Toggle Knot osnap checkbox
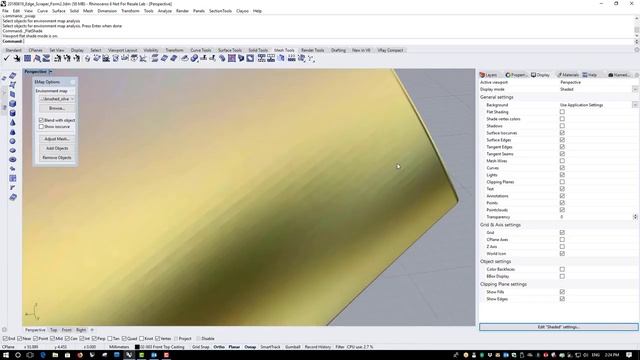The width and height of the screenshot is (640, 360). 141,339
